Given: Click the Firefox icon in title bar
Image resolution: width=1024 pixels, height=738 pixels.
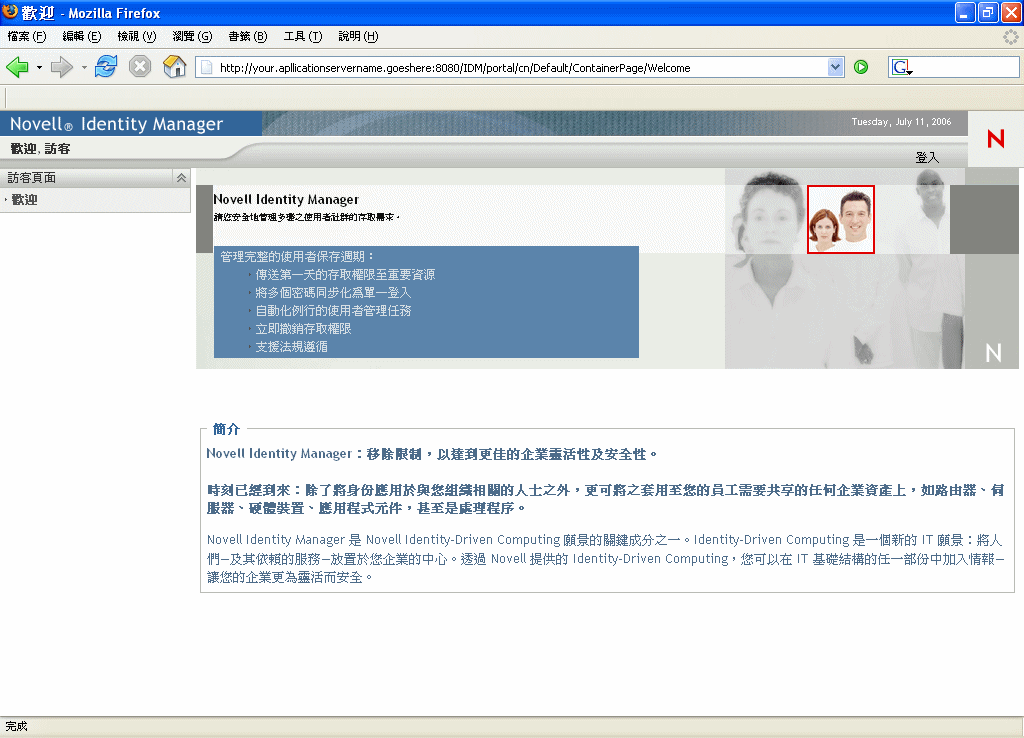Looking at the screenshot, I should pyautogui.click(x=10, y=12).
